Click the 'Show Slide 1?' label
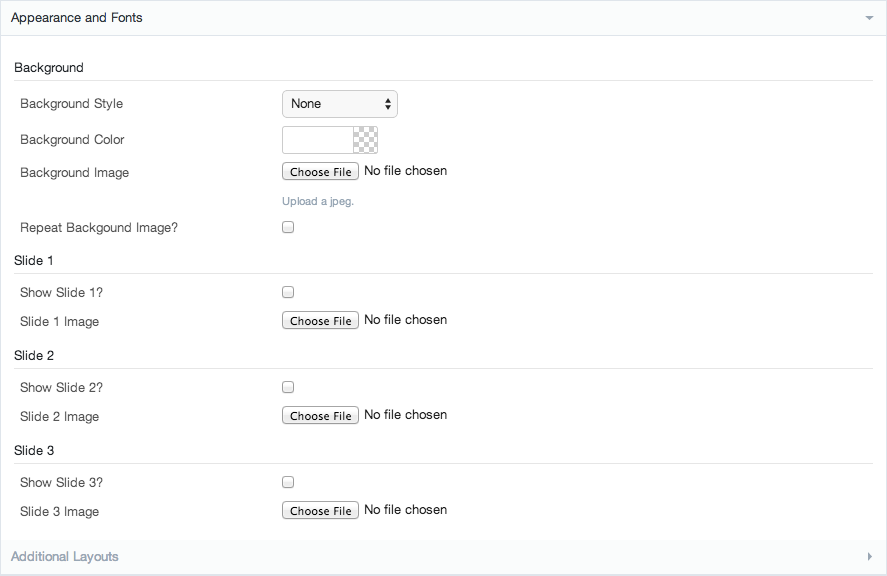 (62, 293)
